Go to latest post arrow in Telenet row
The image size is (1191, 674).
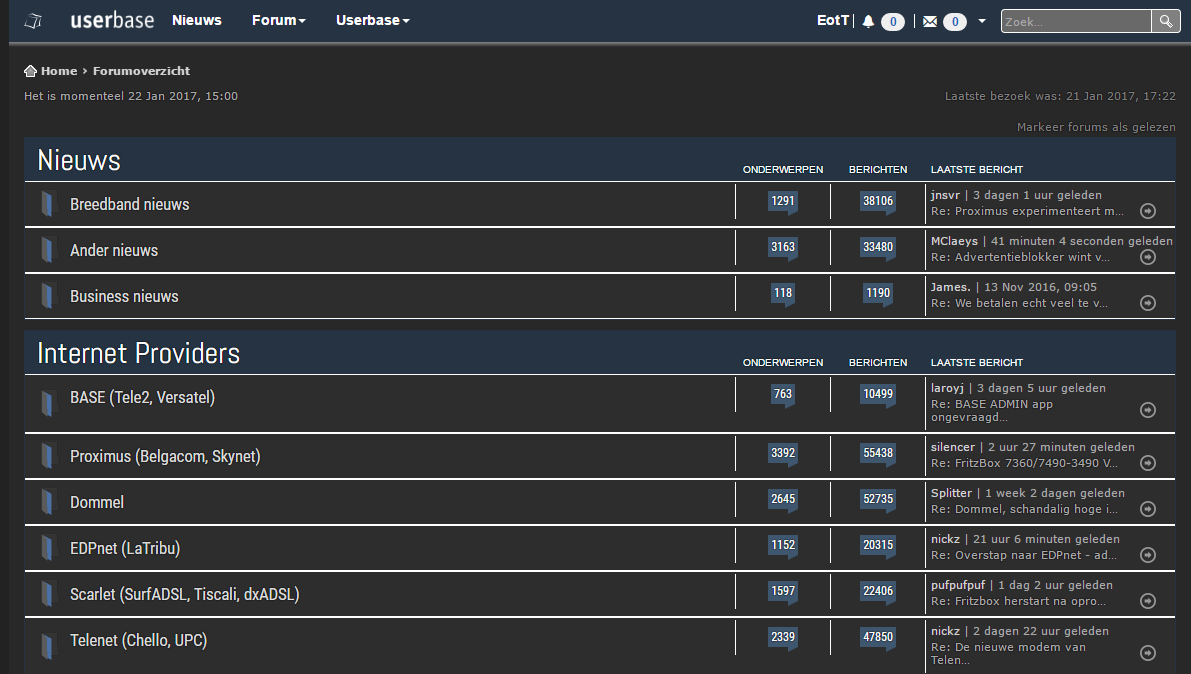coord(1148,653)
